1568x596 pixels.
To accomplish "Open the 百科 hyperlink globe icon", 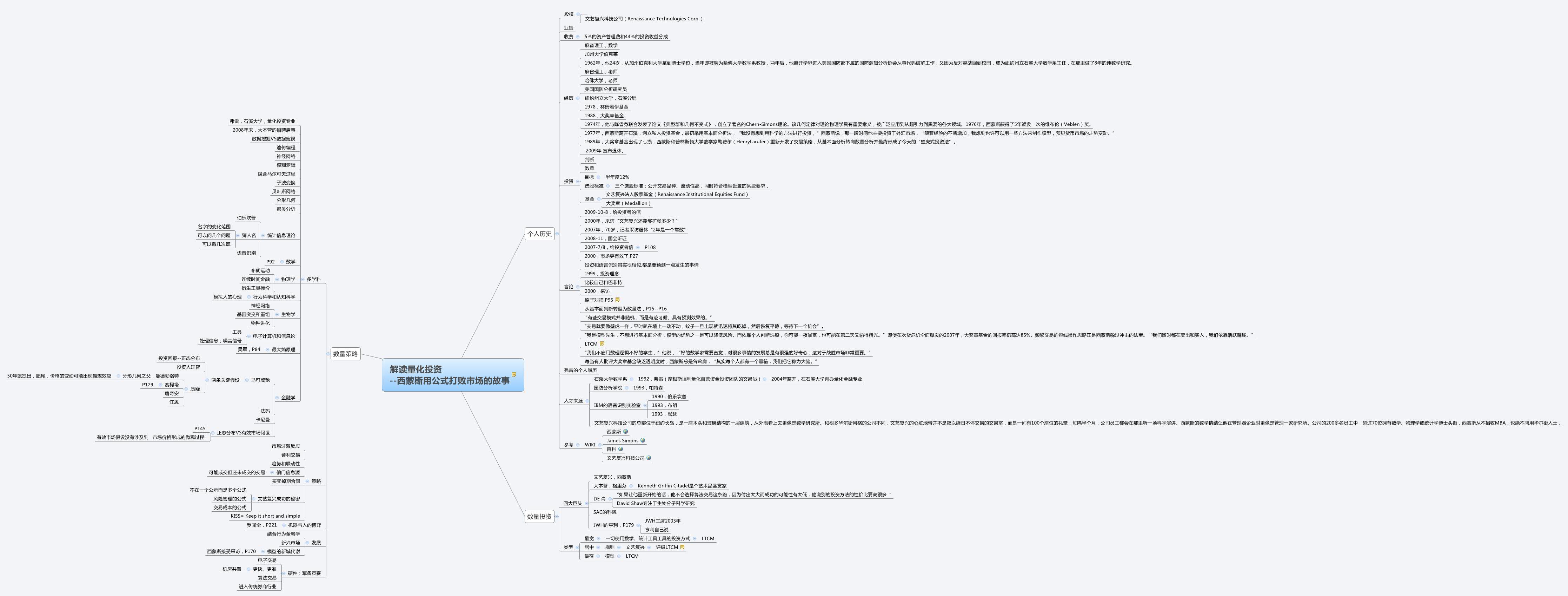I will 620,449.
